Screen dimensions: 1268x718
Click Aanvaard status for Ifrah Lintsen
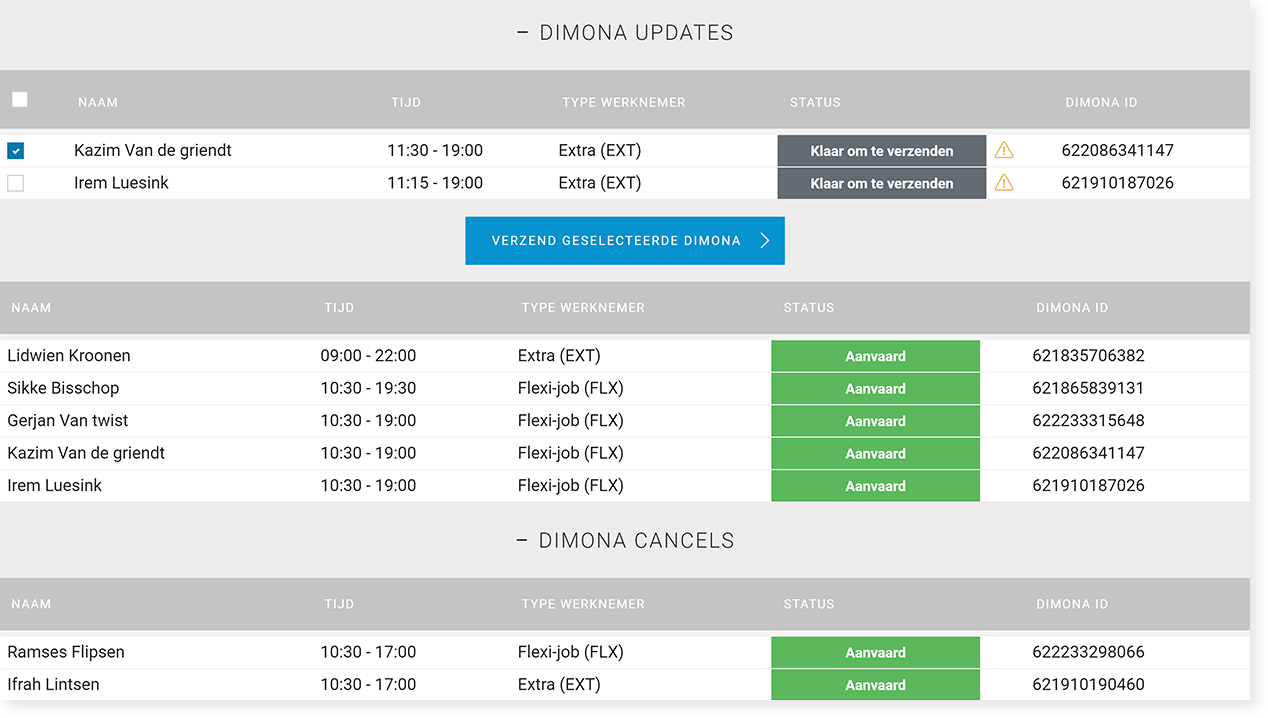[875, 685]
